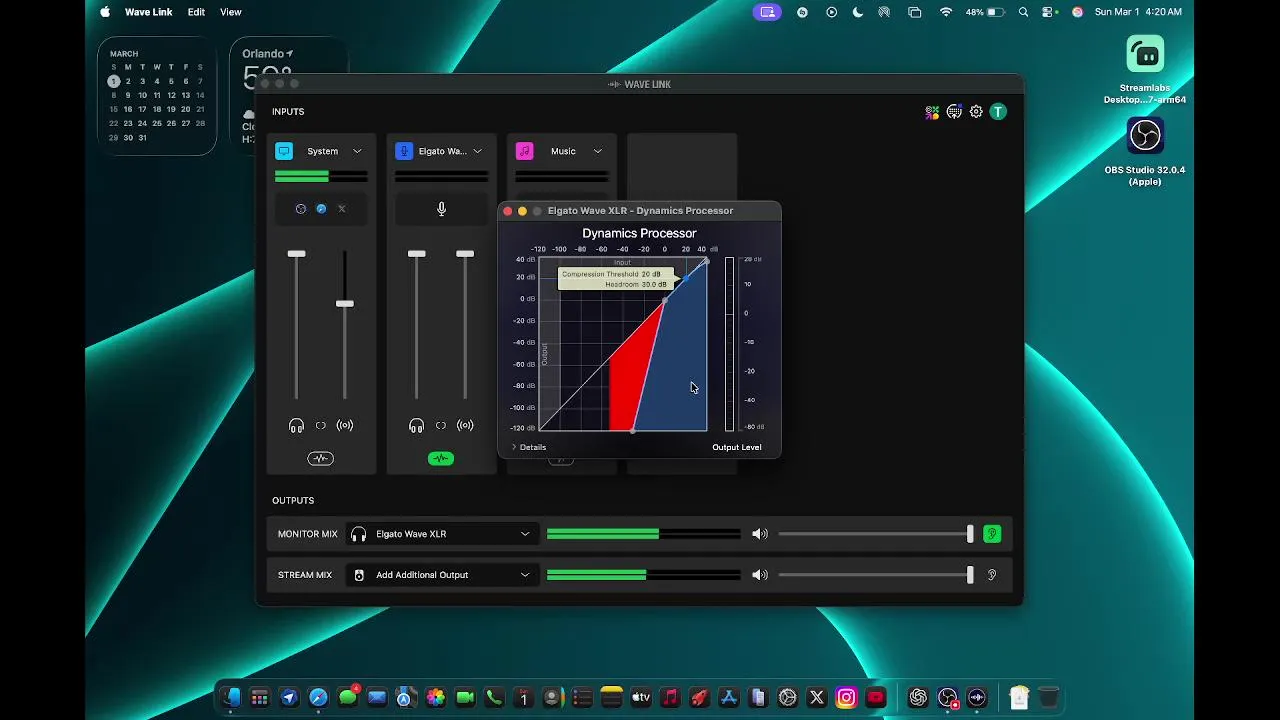Image resolution: width=1280 pixels, height=720 pixels.
Task: Toggle Elgato Wave channel stream broadcast mute
Action: pos(465,426)
